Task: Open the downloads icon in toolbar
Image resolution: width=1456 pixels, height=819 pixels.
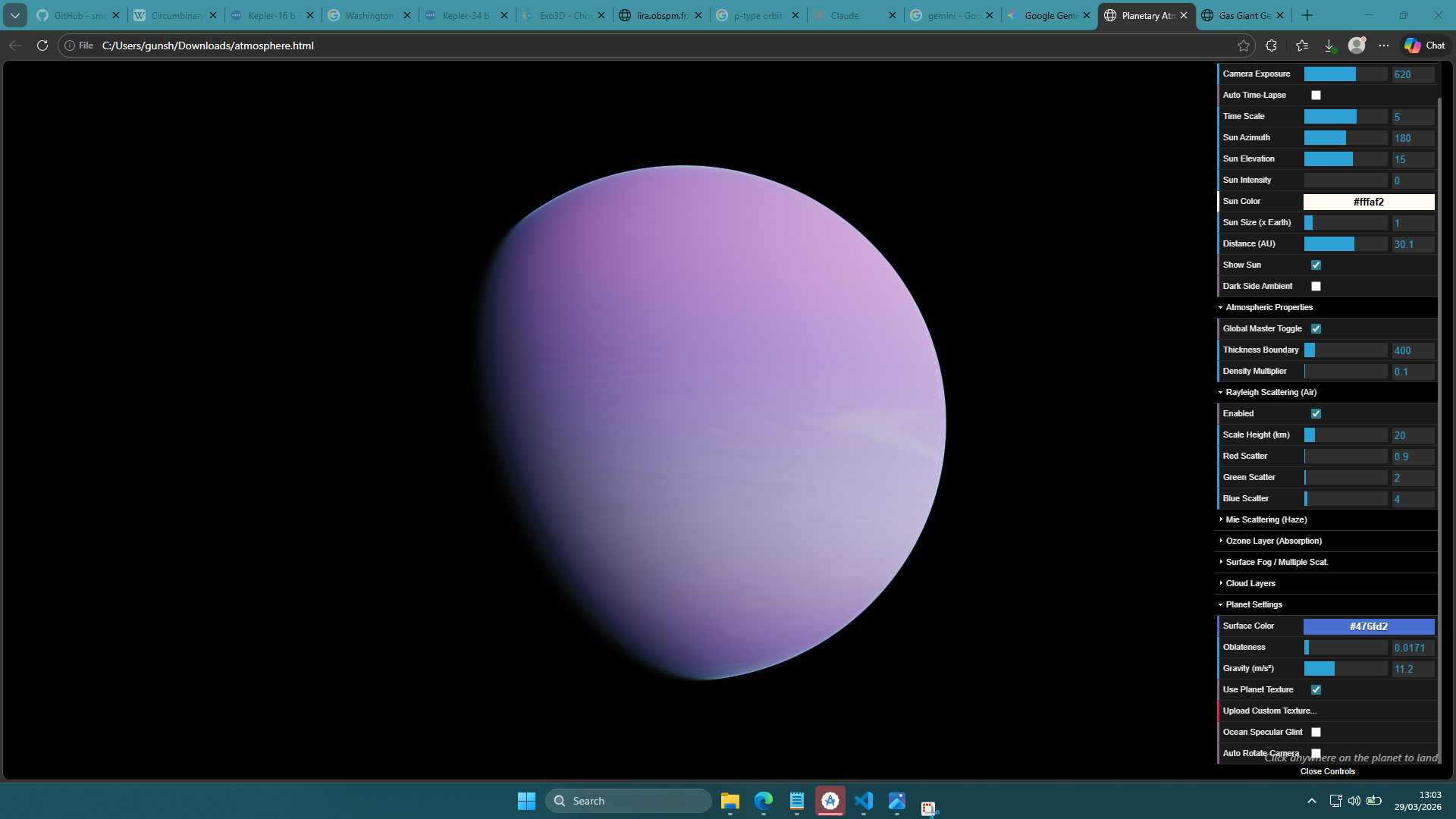Action: point(1329,45)
